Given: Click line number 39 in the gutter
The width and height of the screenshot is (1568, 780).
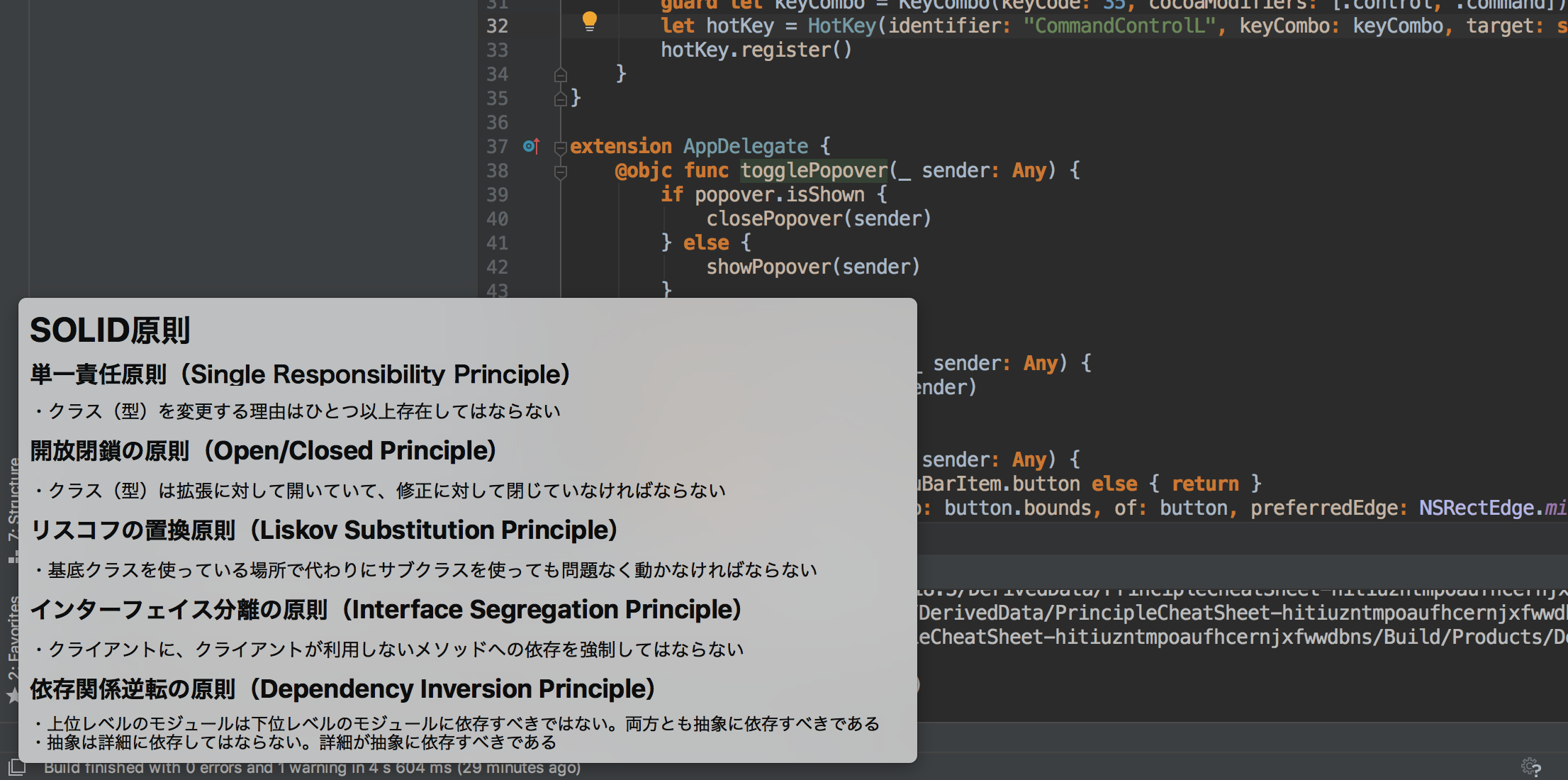Looking at the screenshot, I should 497,195.
